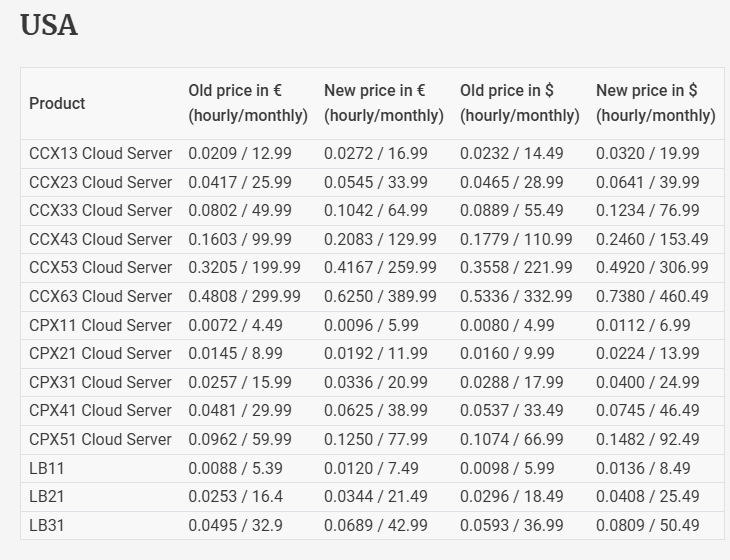Image resolution: width=730 pixels, height=560 pixels.
Task: Select the 0.2083 / 129.99 price cell
Action: tap(380, 240)
